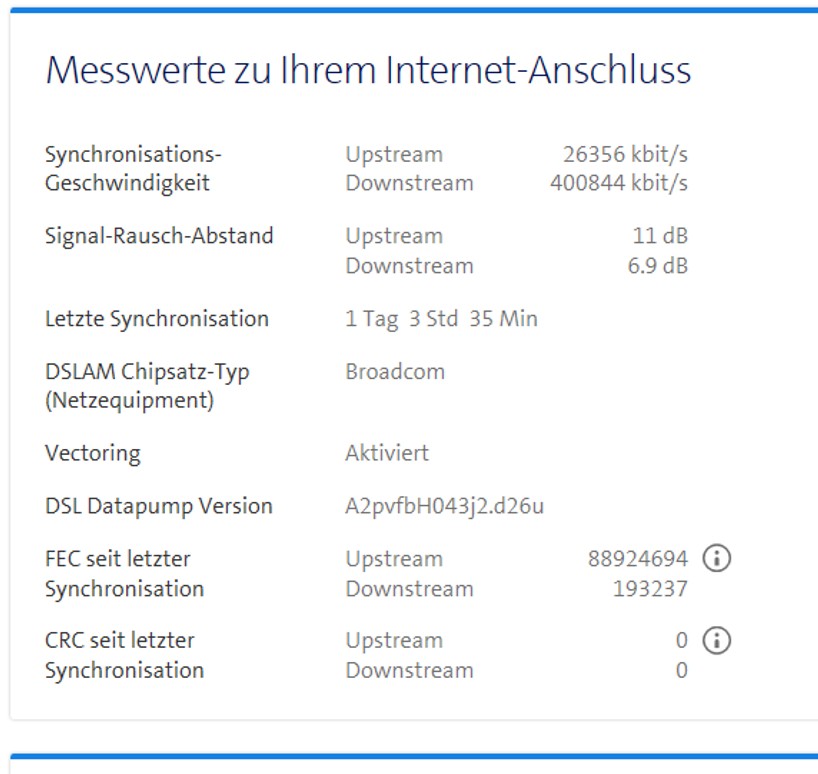Select the Vectoring status Aktiviert
818x774 pixels.
(387, 453)
